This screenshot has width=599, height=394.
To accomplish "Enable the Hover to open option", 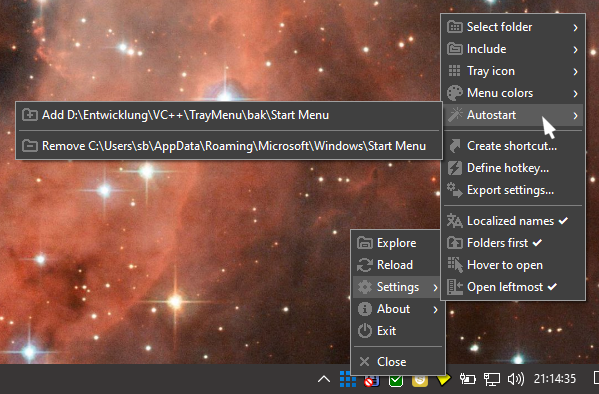I will [513, 265].
